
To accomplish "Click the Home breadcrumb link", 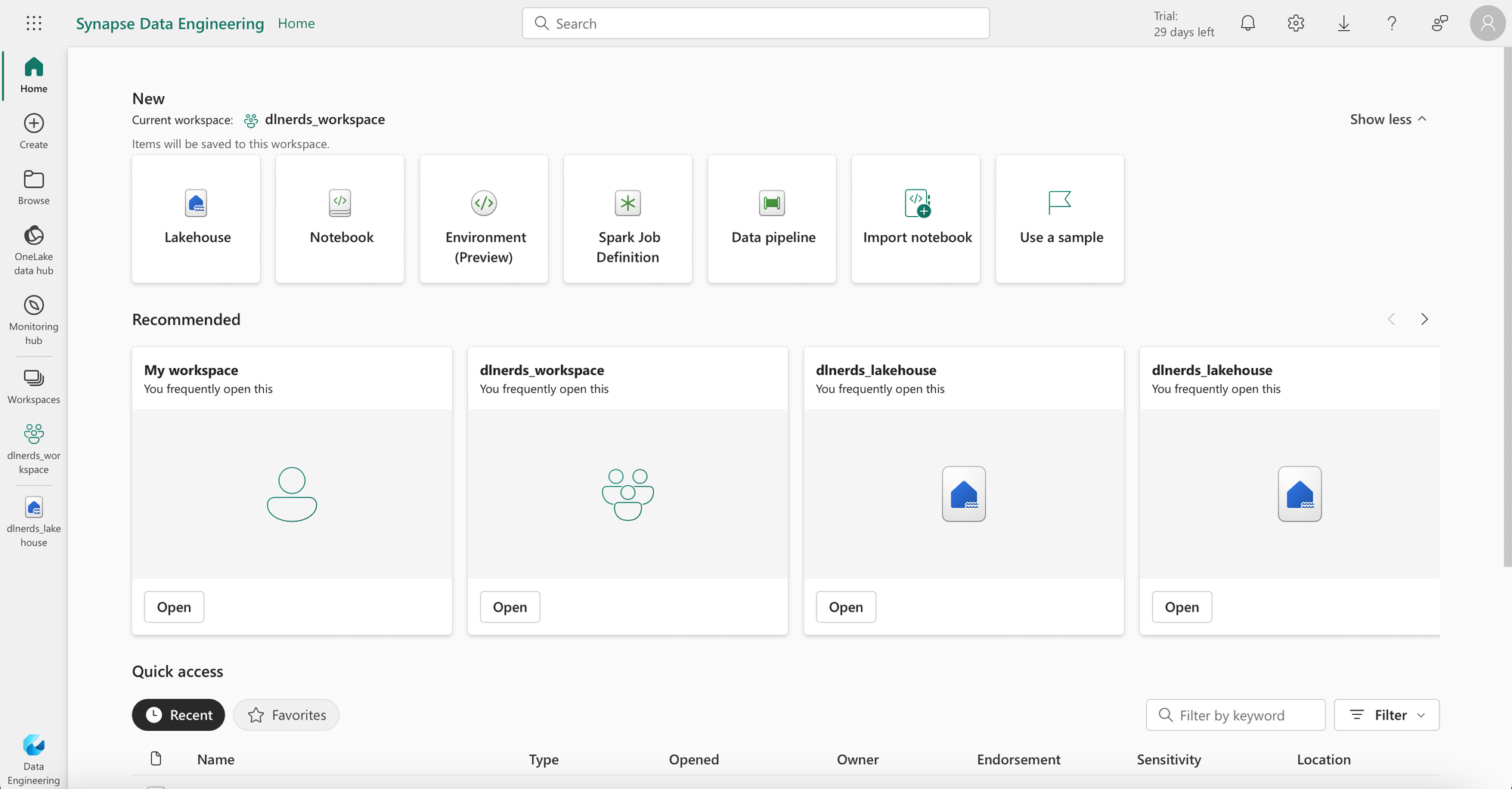I will 296,23.
